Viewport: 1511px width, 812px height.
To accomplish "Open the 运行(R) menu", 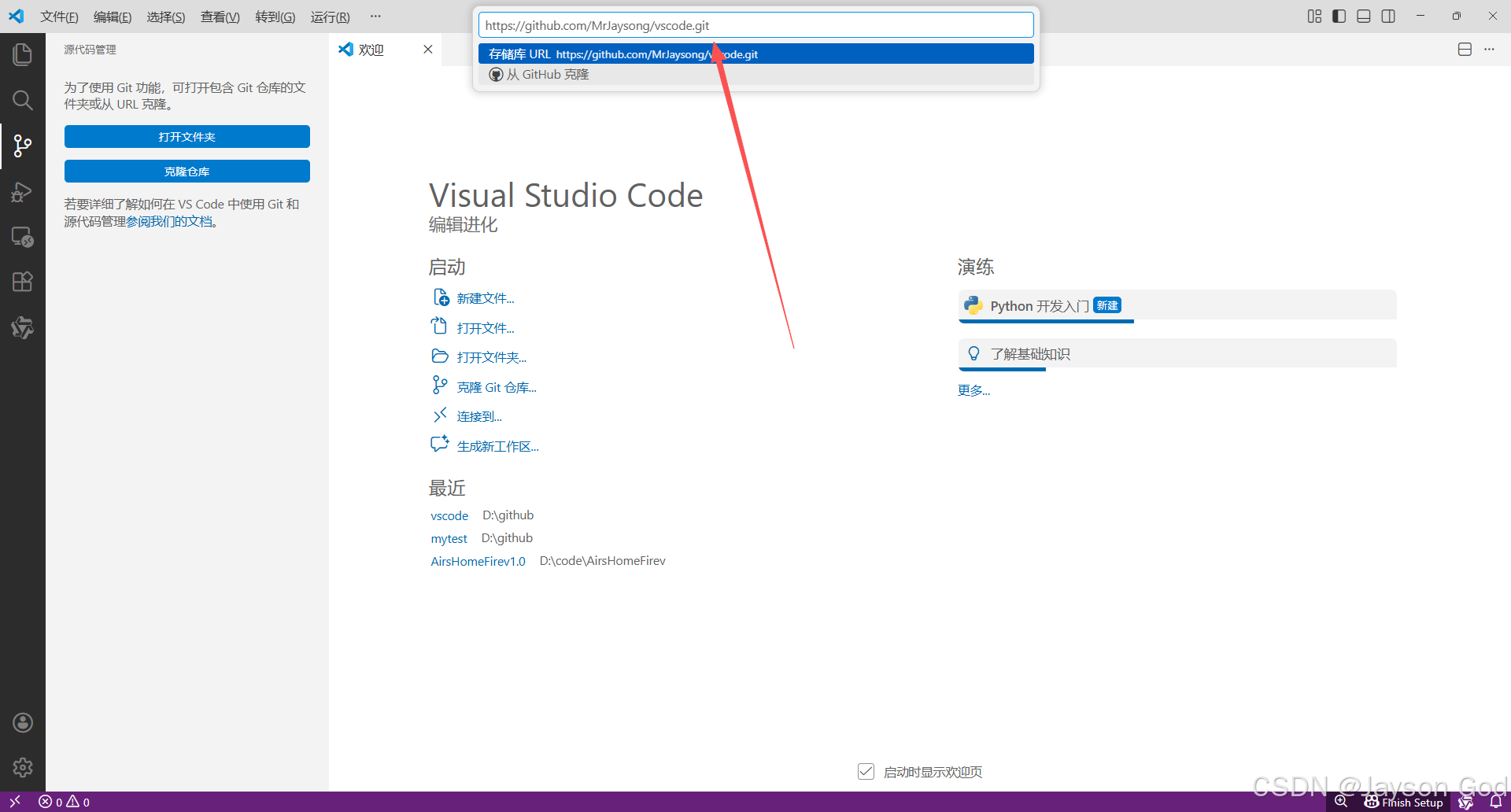I will click(331, 17).
